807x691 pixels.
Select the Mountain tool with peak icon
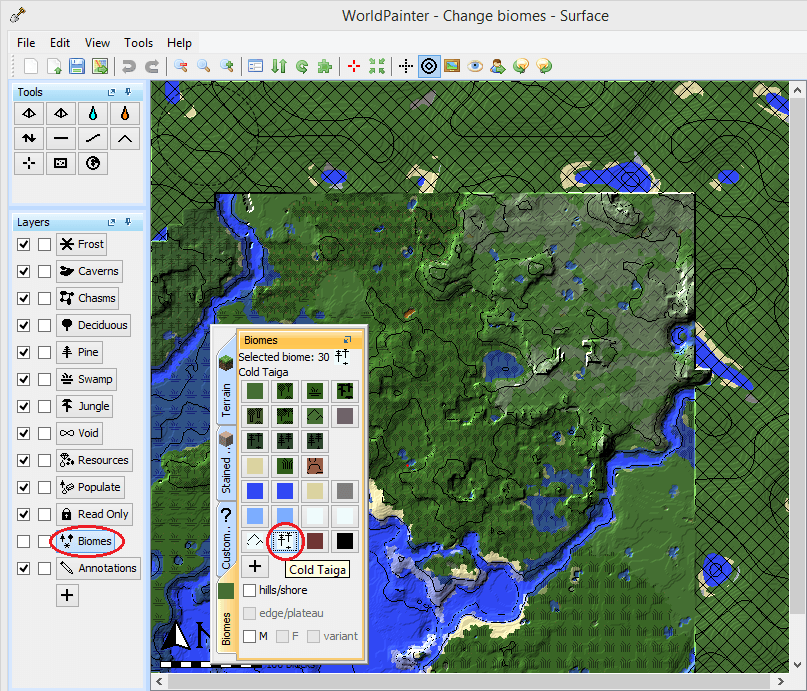pyautogui.click(x=125, y=138)
